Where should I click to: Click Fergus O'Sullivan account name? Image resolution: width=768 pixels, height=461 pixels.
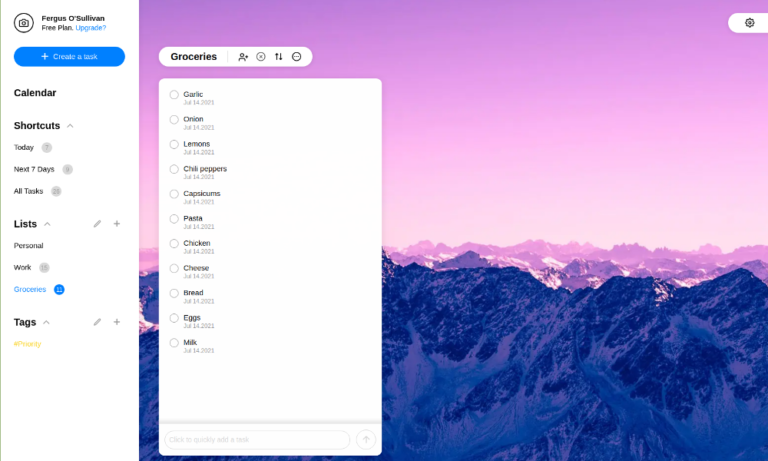click(x=73, y=18)
